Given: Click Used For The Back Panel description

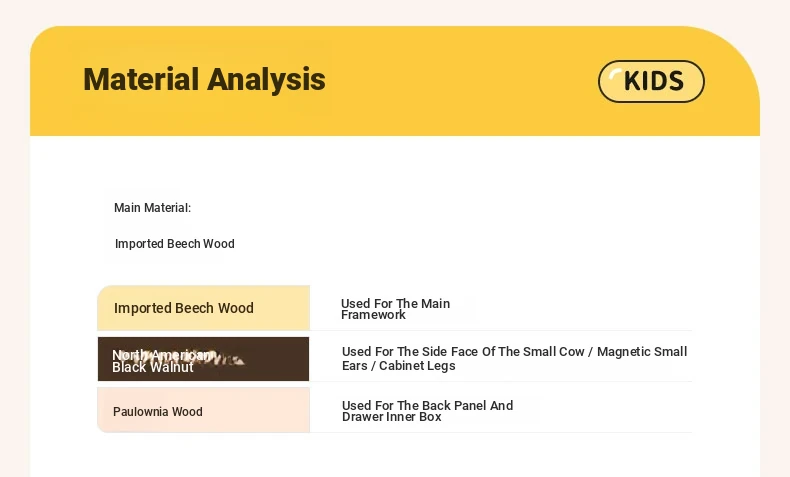Looking at the screenshot, I should coord(427,411).
